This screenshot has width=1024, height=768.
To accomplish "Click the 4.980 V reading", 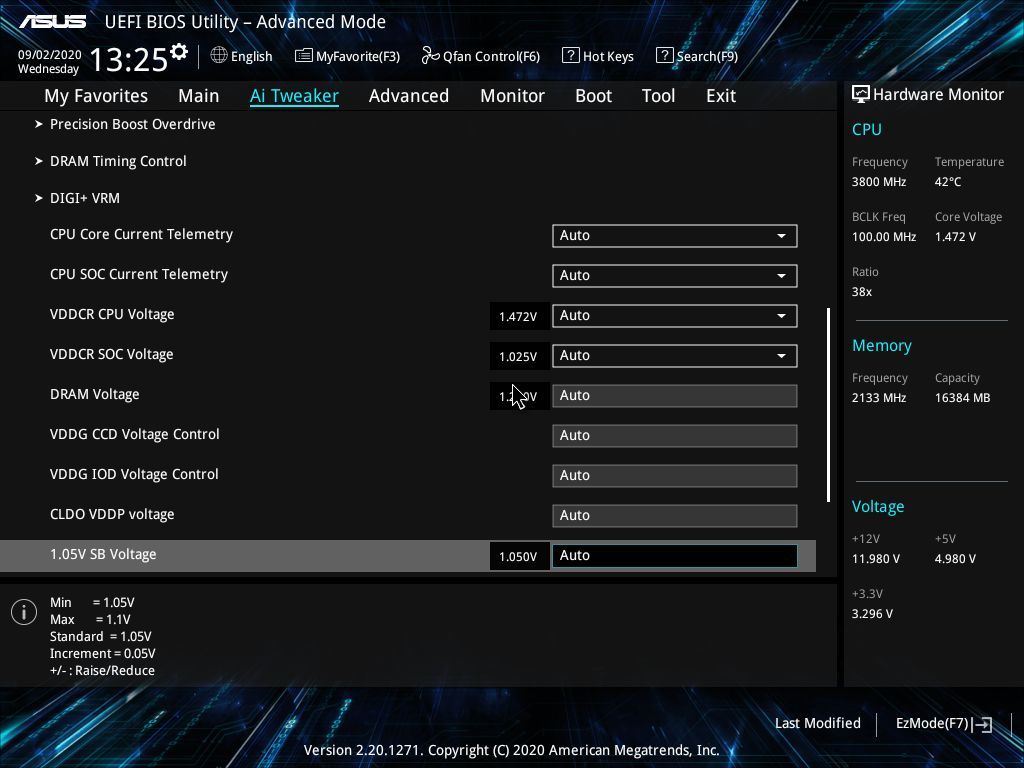I will point(955,558).
